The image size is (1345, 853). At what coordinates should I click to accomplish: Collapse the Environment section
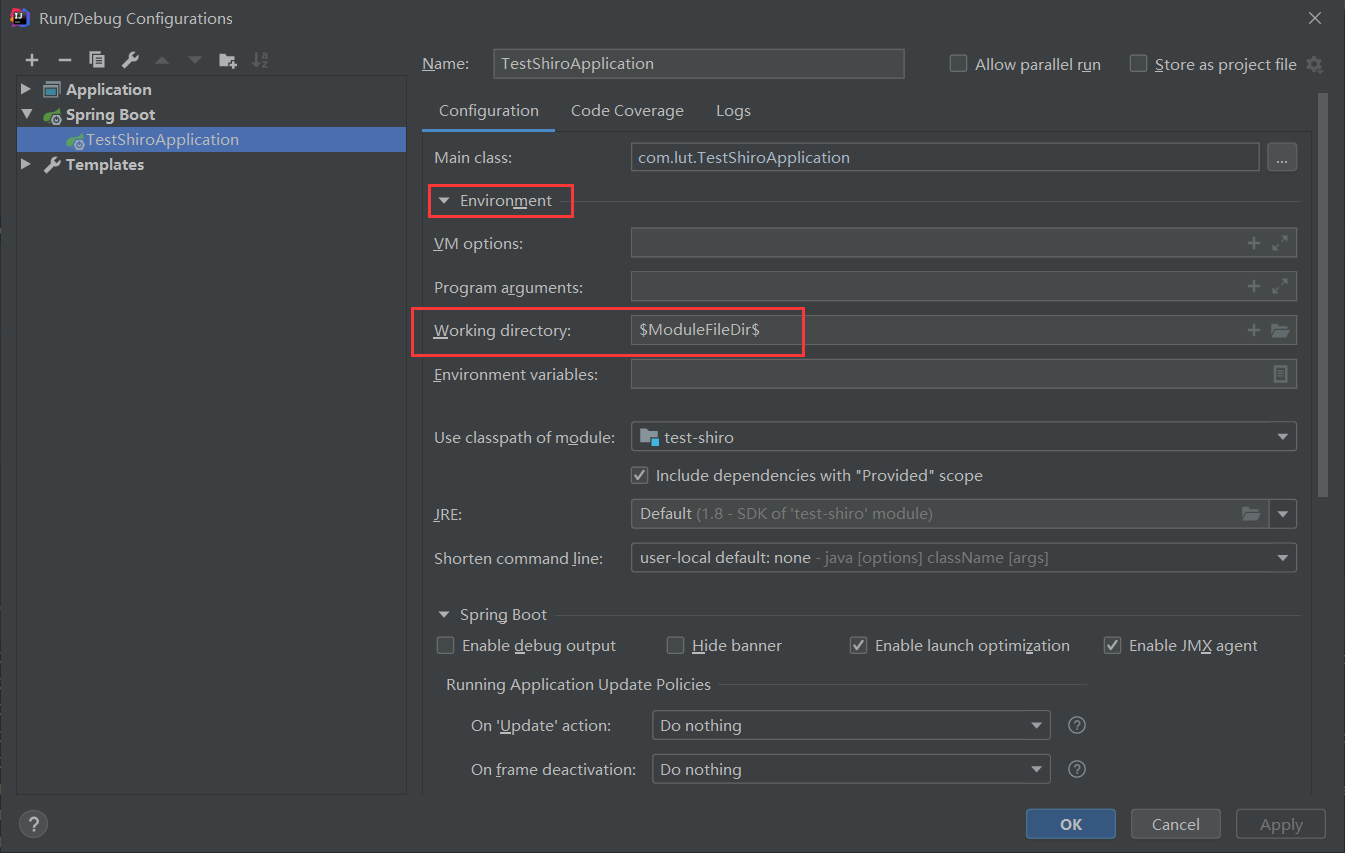(444, 201)
